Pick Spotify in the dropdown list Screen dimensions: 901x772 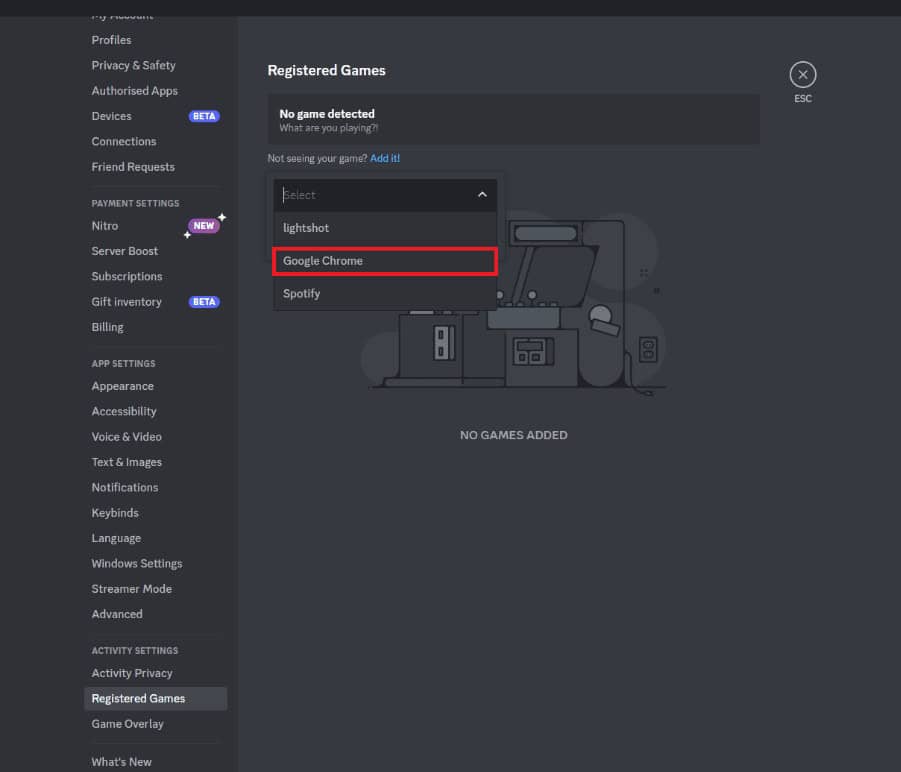tap(385, 294)
